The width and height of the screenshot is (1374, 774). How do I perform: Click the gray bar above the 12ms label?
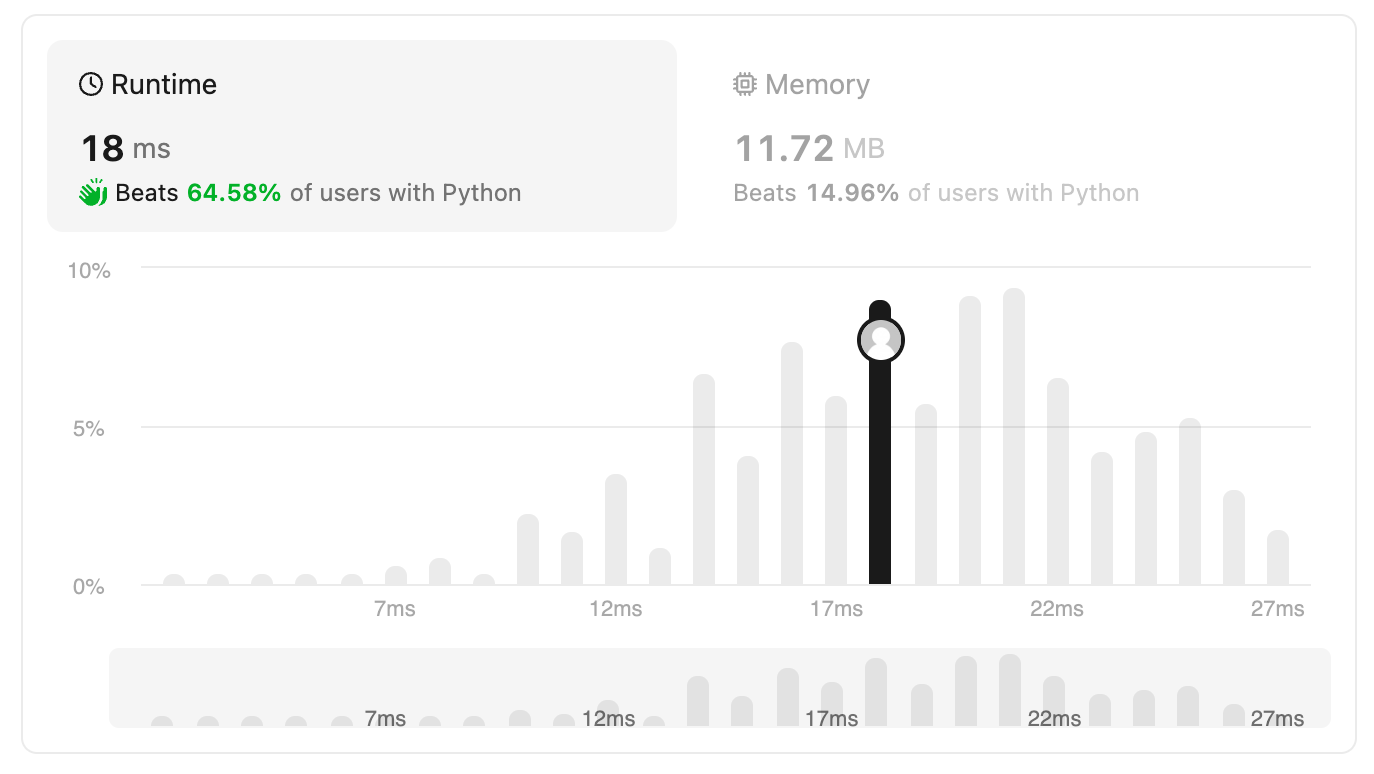pyautogui.click(x=616, y=529)
